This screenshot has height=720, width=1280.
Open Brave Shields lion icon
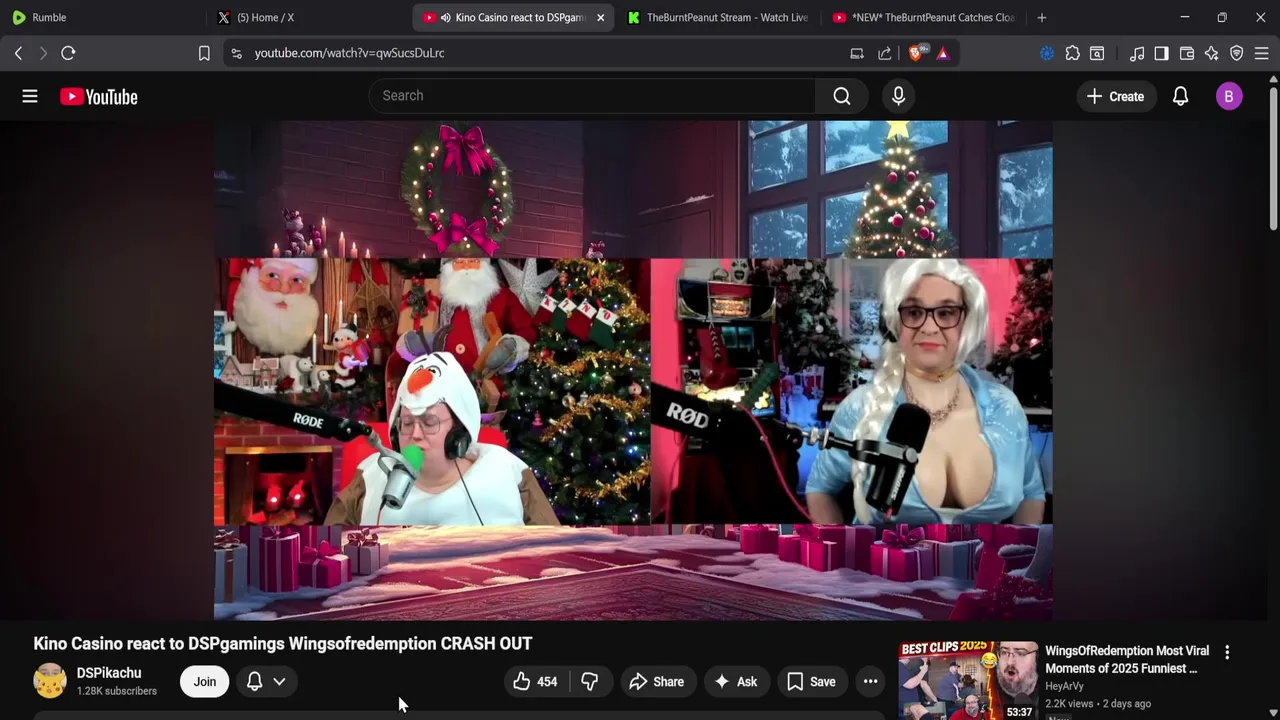click(915, 53)
